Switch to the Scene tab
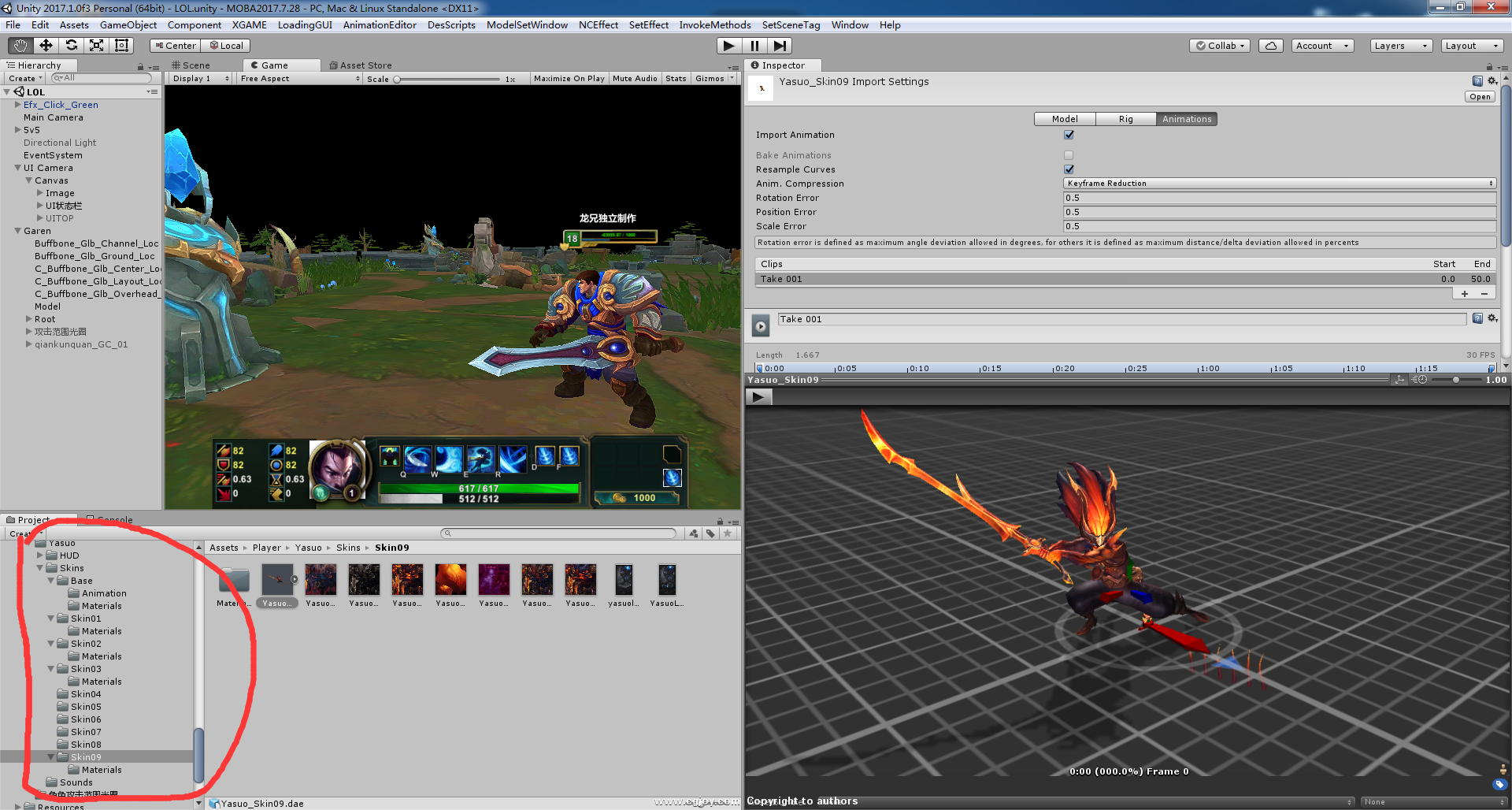This screenshot has width=1512, height=810. pyautogui.click(x=191, y=65)
